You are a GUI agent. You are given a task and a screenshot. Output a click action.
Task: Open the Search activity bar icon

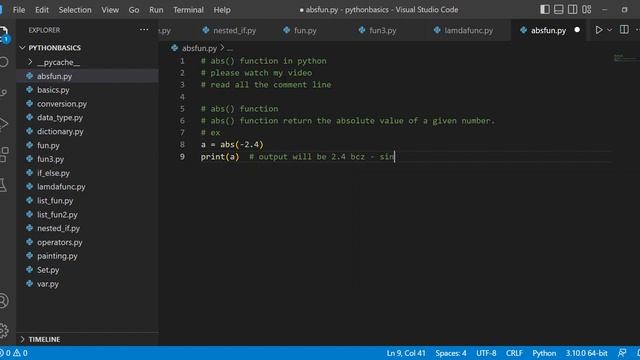click(x=4, y=62)
